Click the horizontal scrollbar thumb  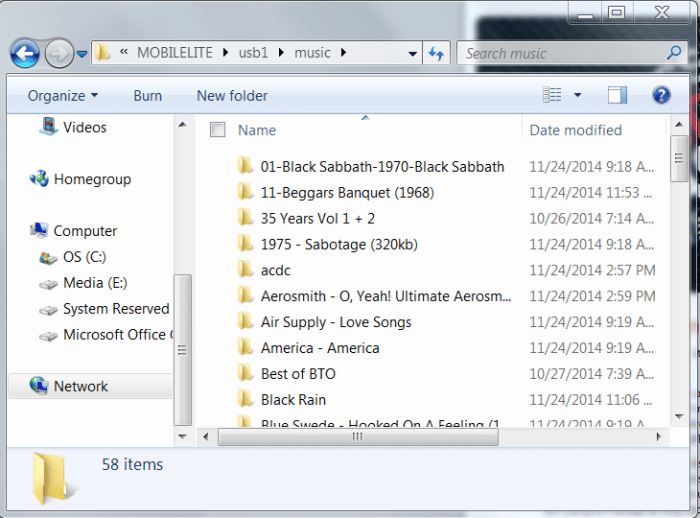[358, 437]
